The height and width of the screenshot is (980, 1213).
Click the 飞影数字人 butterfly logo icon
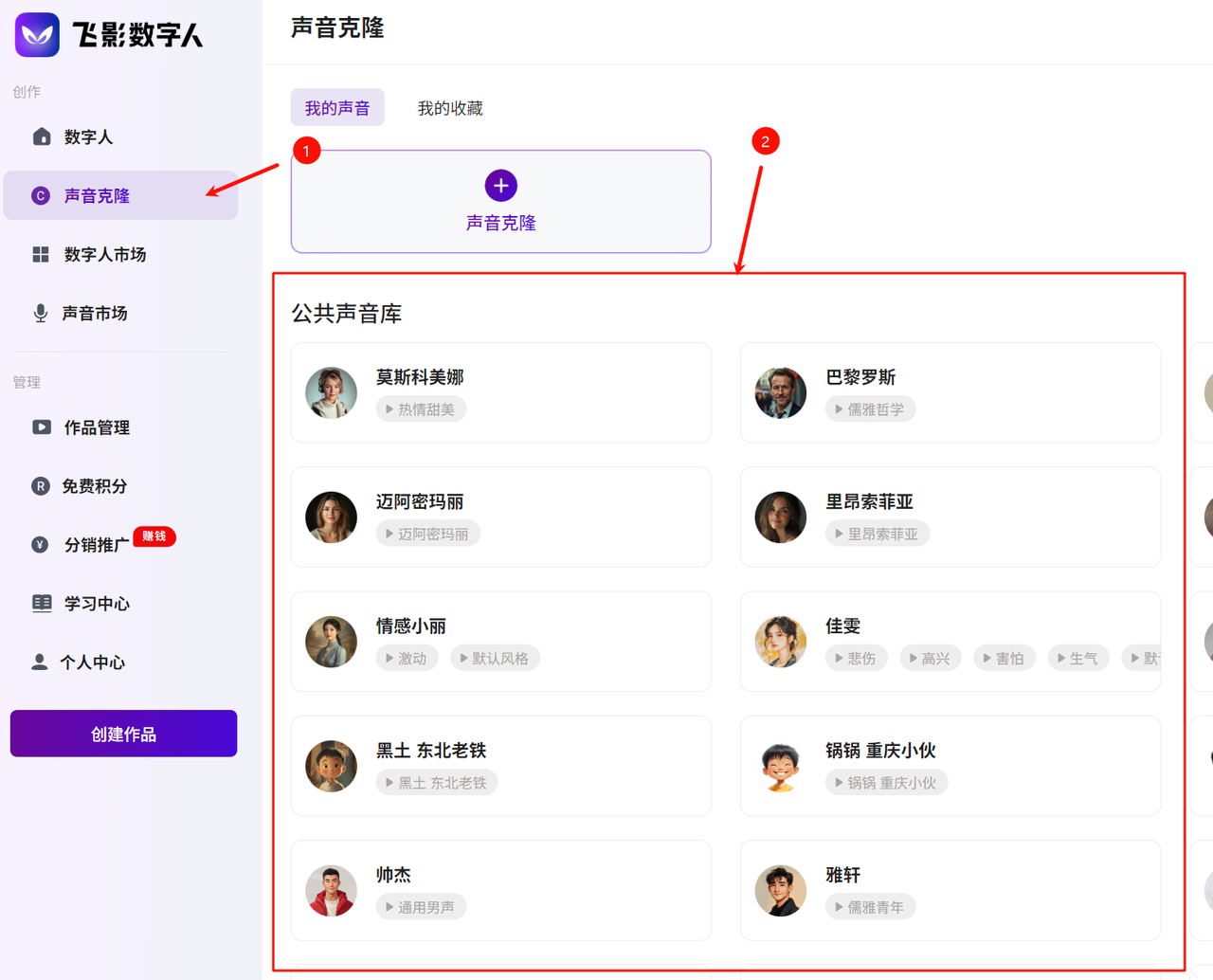[38, 35]
